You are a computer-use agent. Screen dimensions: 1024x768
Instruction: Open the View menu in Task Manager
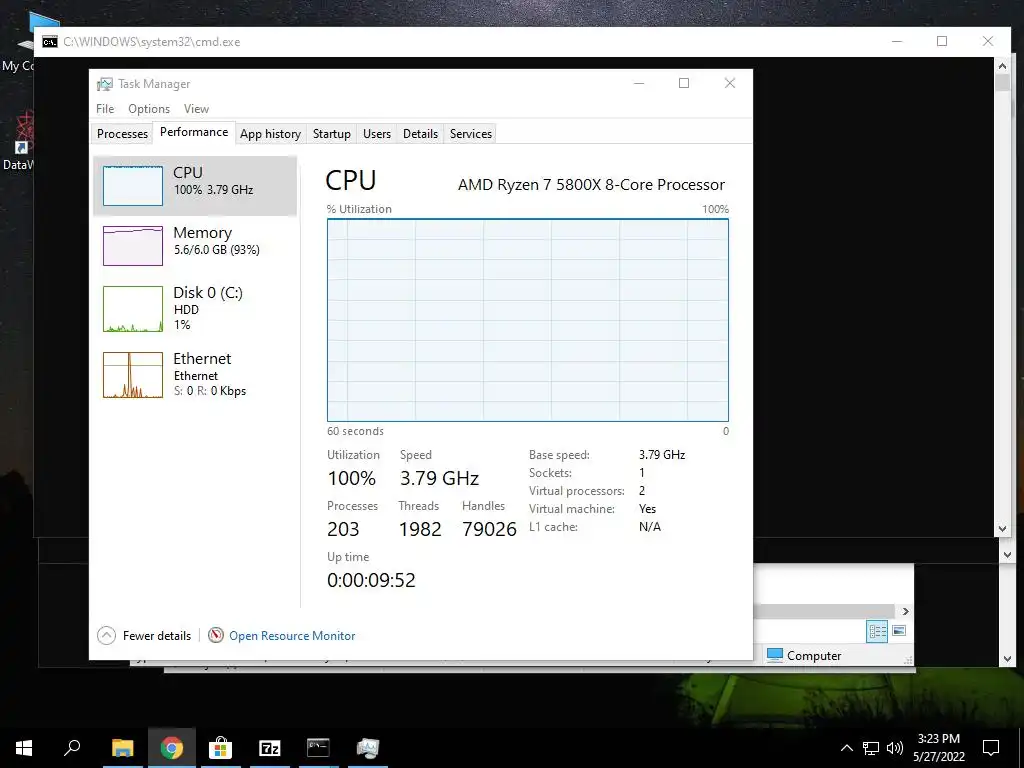[196, 109]
